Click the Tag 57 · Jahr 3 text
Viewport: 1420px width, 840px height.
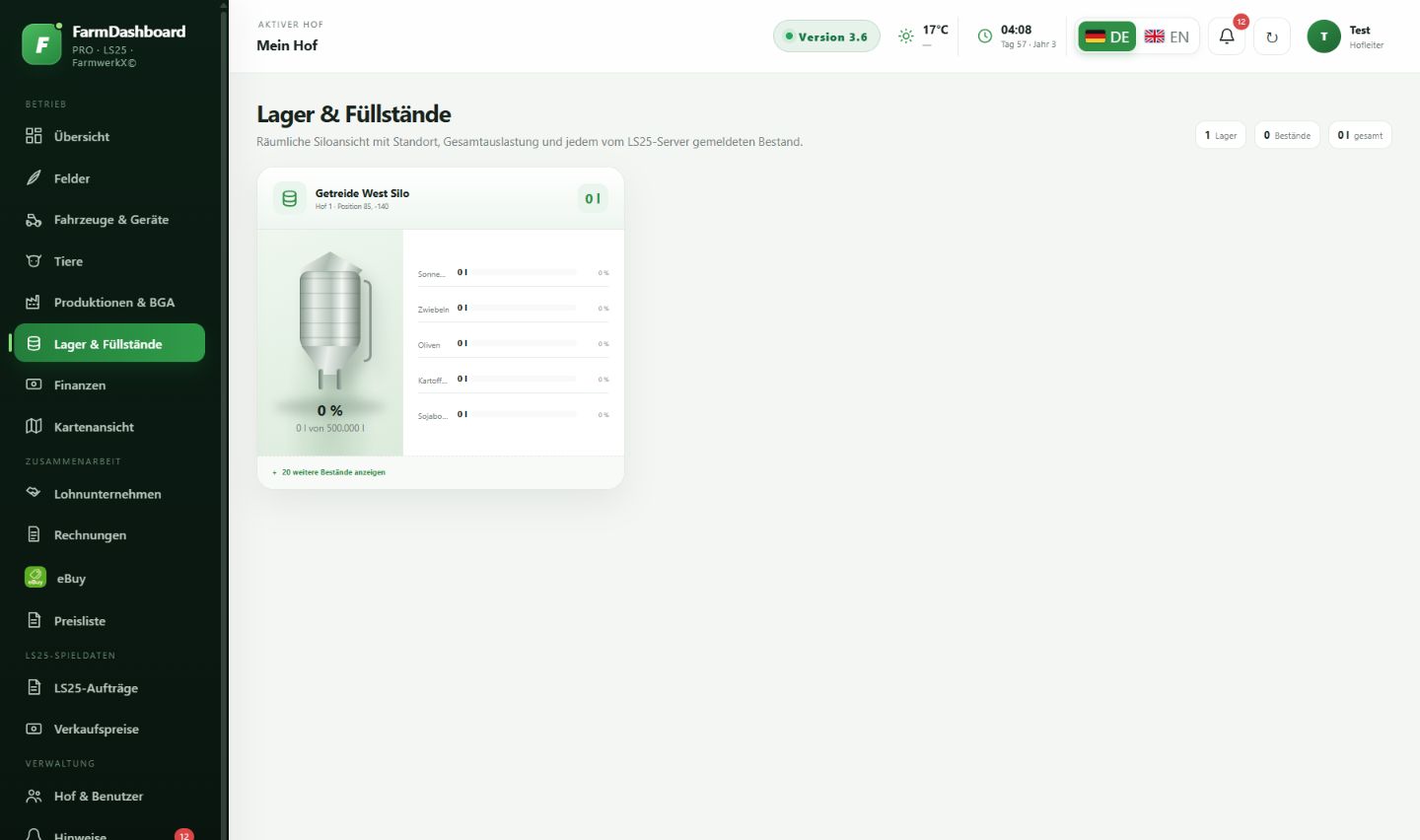[x=1029, y=44]
